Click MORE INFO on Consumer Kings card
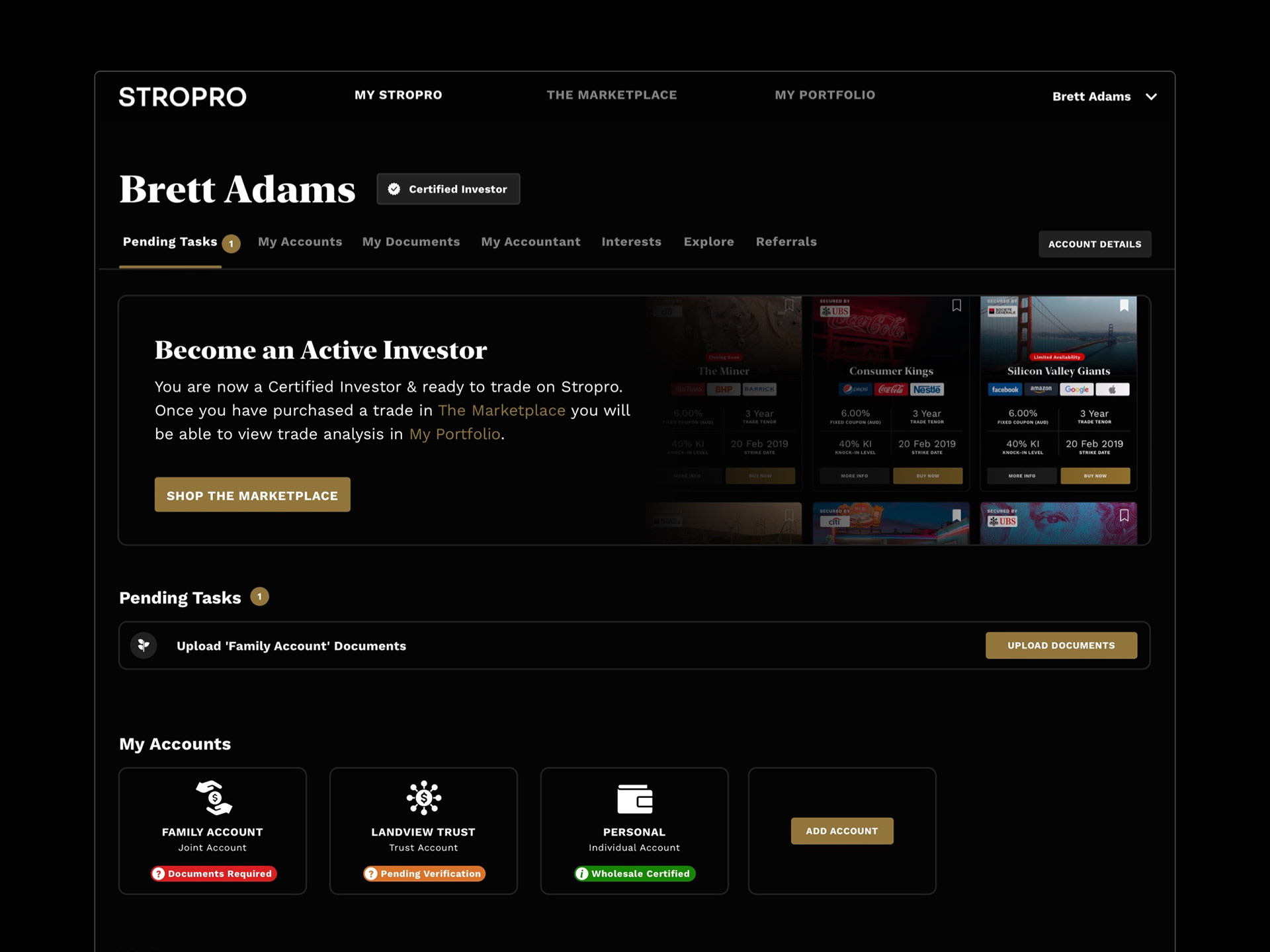Screen dimensions: 1270x952 [854, 476]
